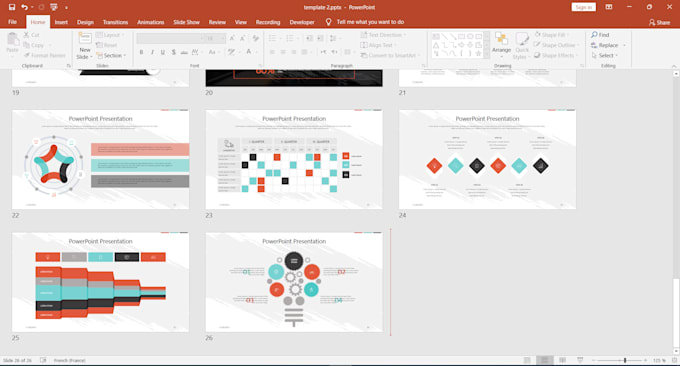The height and width of the screenshot is (366, 680).
Task: Select slide 26 thumbnail with lightbulb graphic
Action: 294,282
